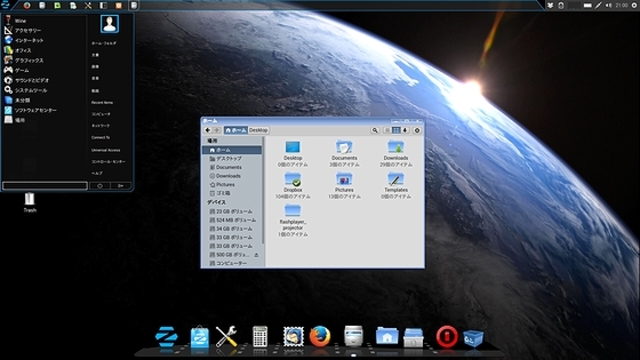Image resolution: width=640 pixels, height=360 pixels.
Task: Go forward in the file manager
Action: (217, 130)
